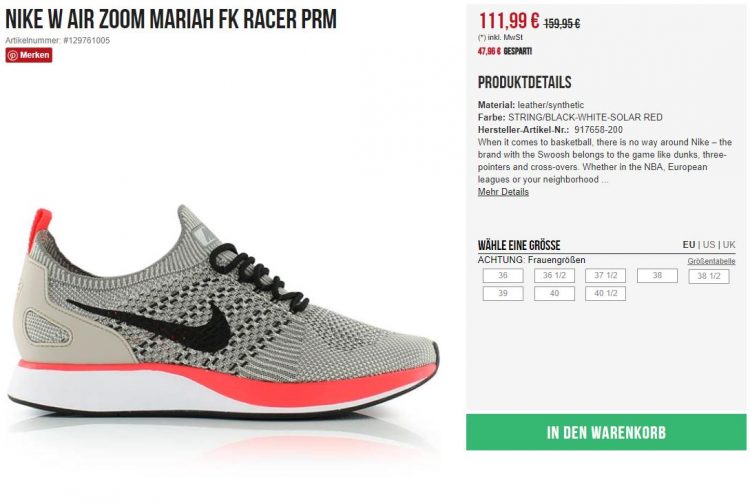Select size 38 1/2
The image size is (750, 502).
[709, 276]
